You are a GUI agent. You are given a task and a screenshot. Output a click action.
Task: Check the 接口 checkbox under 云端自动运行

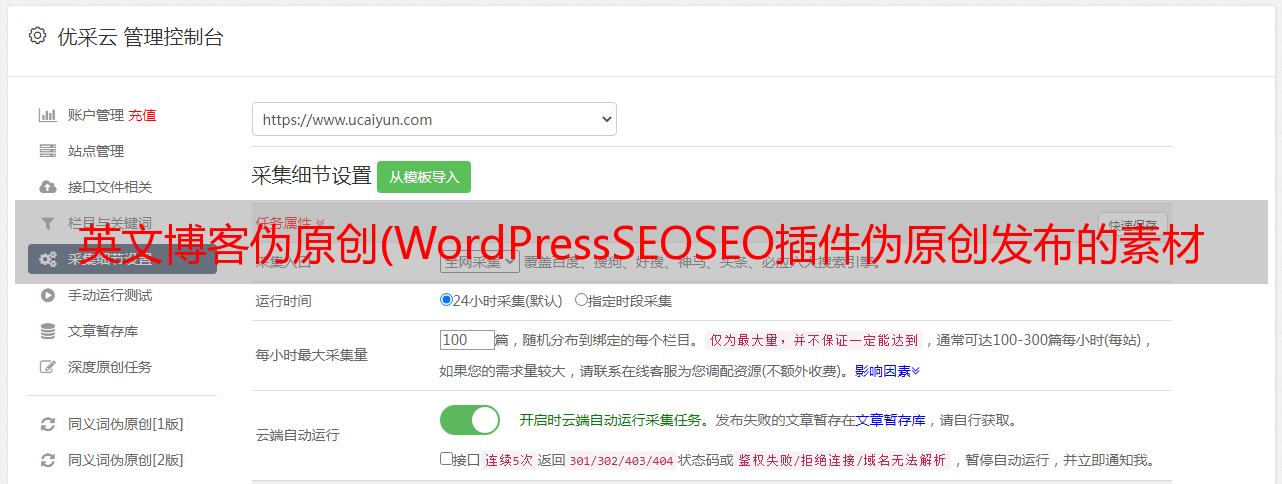pos(446,460)
